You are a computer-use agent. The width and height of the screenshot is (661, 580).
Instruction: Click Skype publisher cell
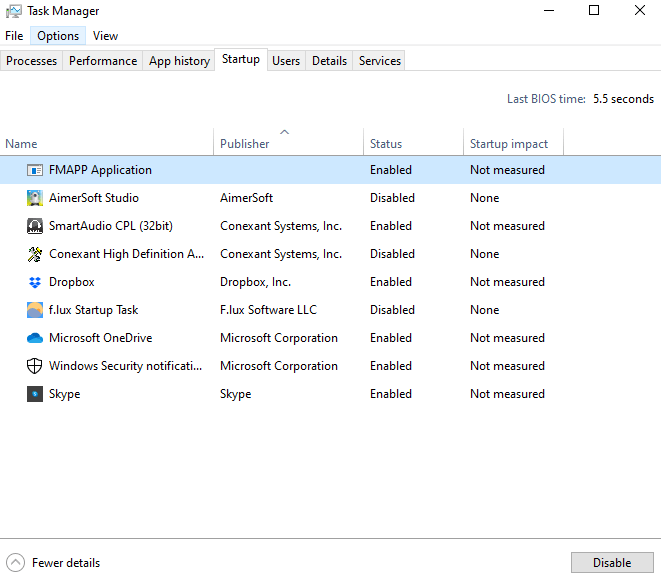pos(235,394)
